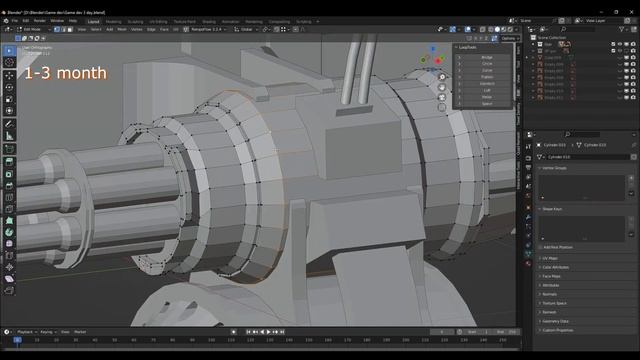Open the RetopoFlow 3.2.4 dropdown
Image resolution: width=640 pixels, height=360 pixels.
tap(208, 29)
